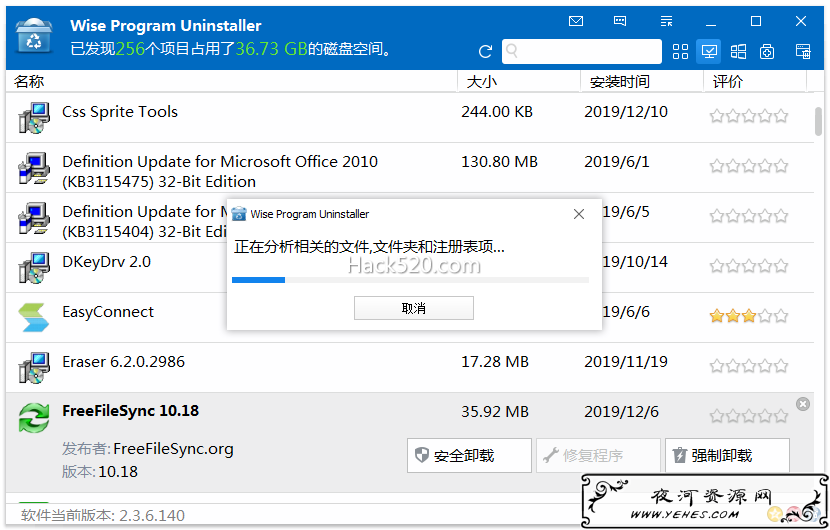Click the magnifier icon in the search box
Image resolution: width=830 pixels, height=530 pixels.
[511, 51]
